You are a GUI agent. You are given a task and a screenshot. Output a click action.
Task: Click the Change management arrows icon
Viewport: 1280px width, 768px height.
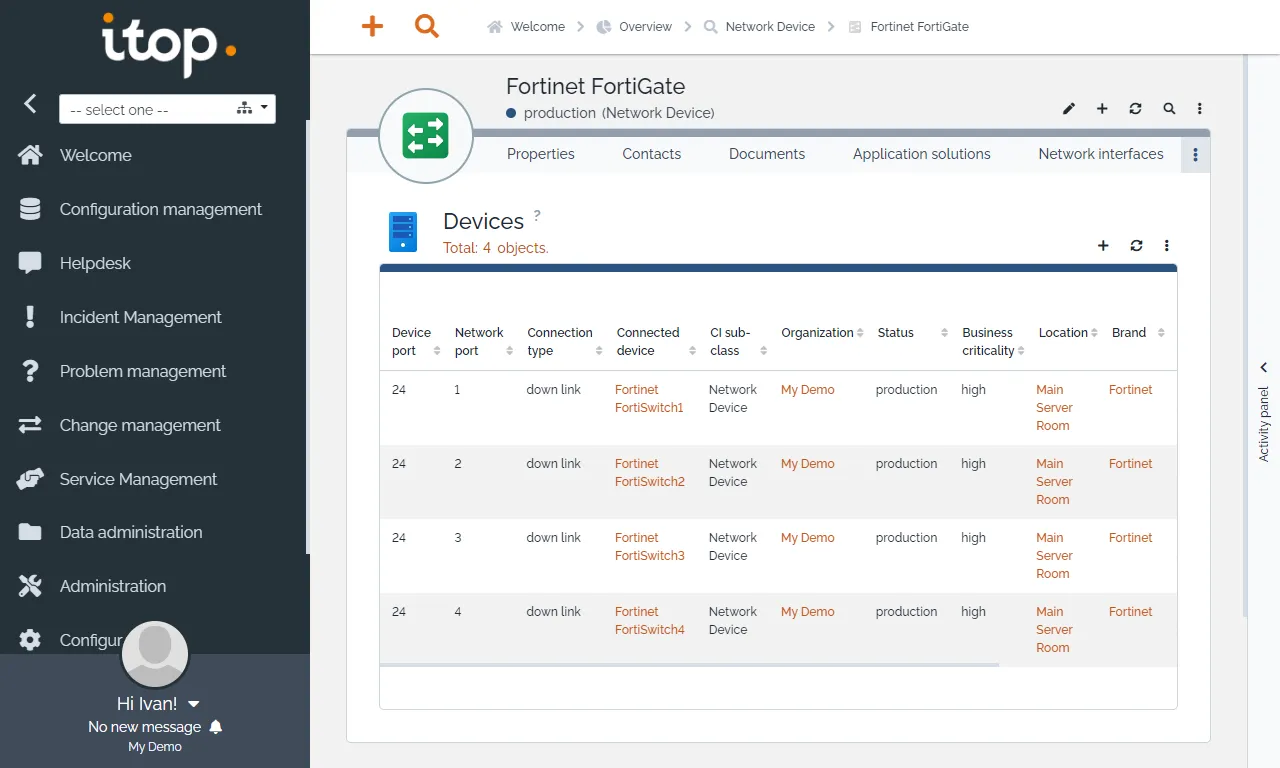(30, 425)
